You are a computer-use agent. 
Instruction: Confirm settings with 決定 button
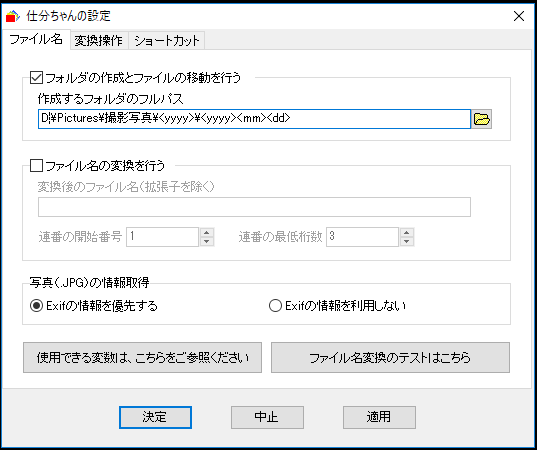point(155,417)
